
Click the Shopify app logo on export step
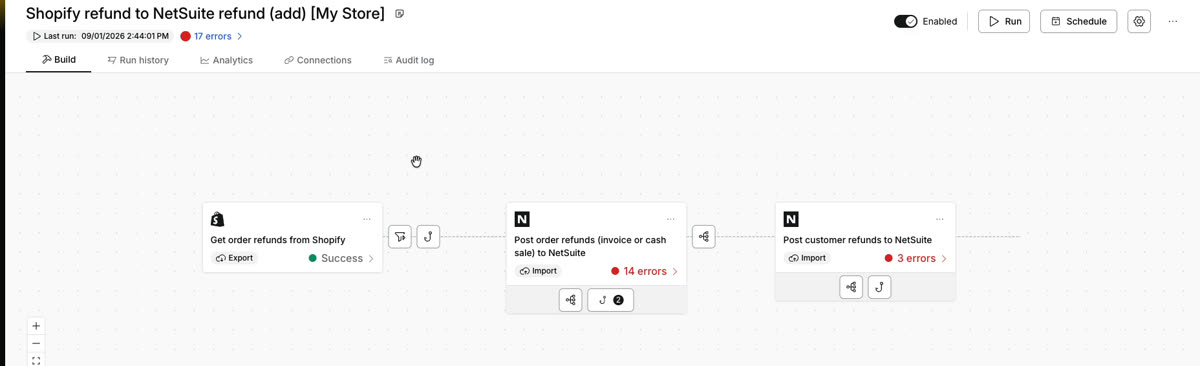[218, 219]
